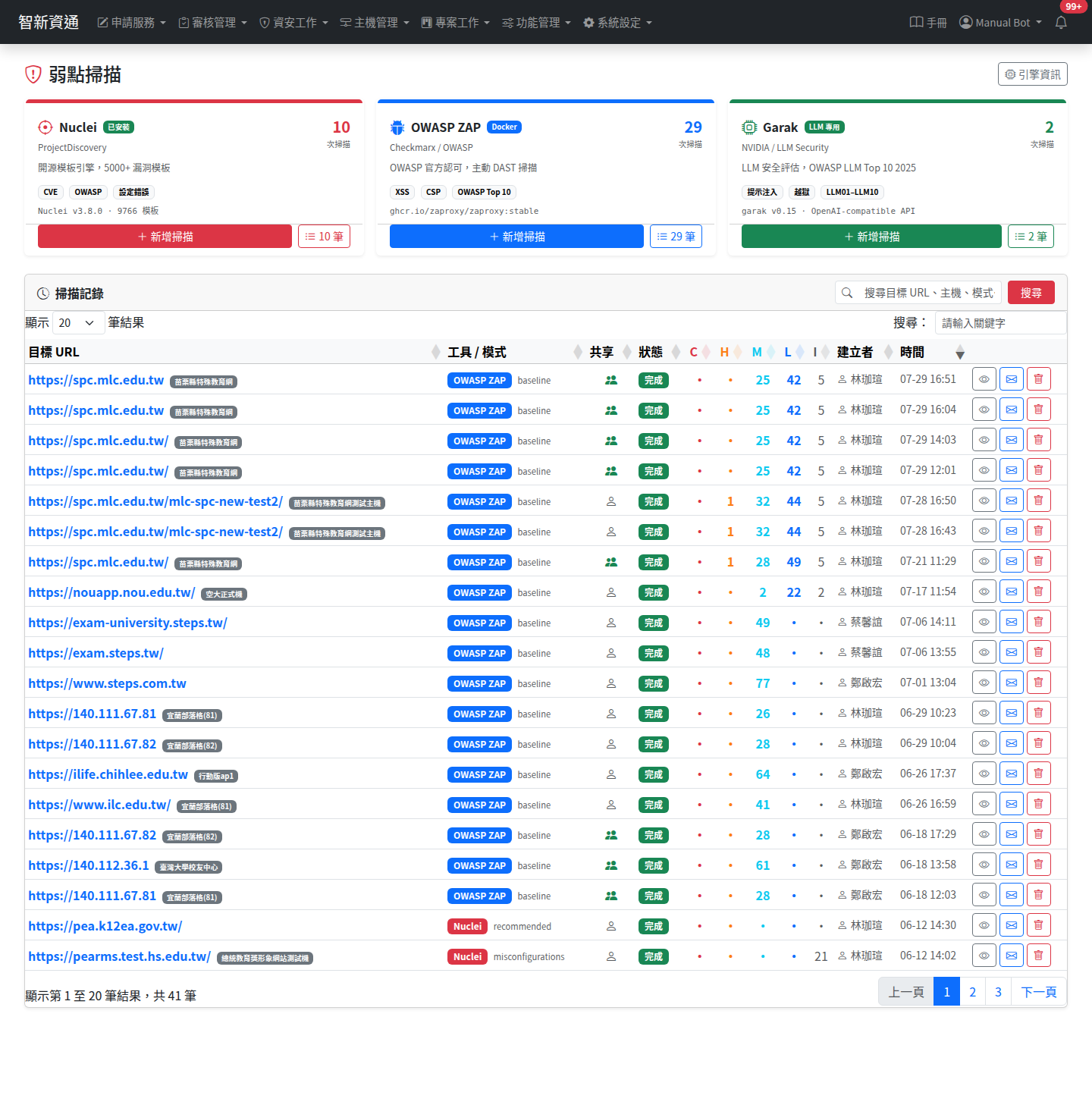View the www.steps.com.tw scan details
The image size is (1092, 1108).
(984, 683)
